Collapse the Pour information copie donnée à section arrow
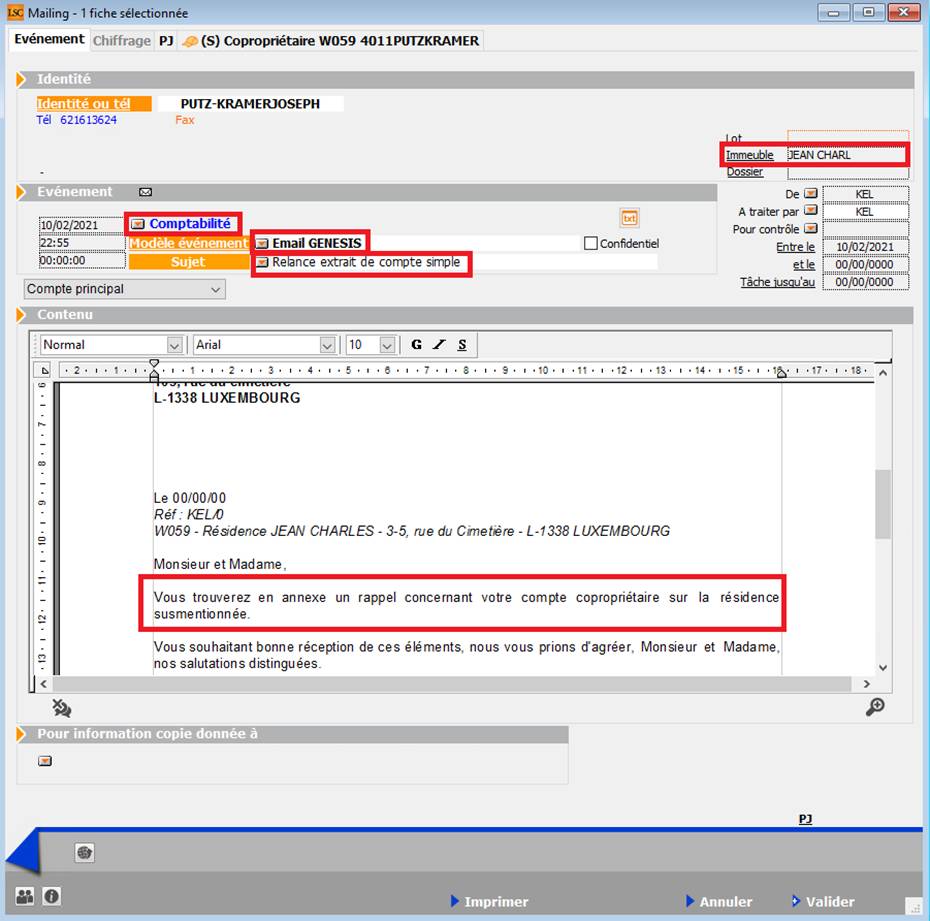The height and width of the screenshot is (921, 930). pos(21,734)
